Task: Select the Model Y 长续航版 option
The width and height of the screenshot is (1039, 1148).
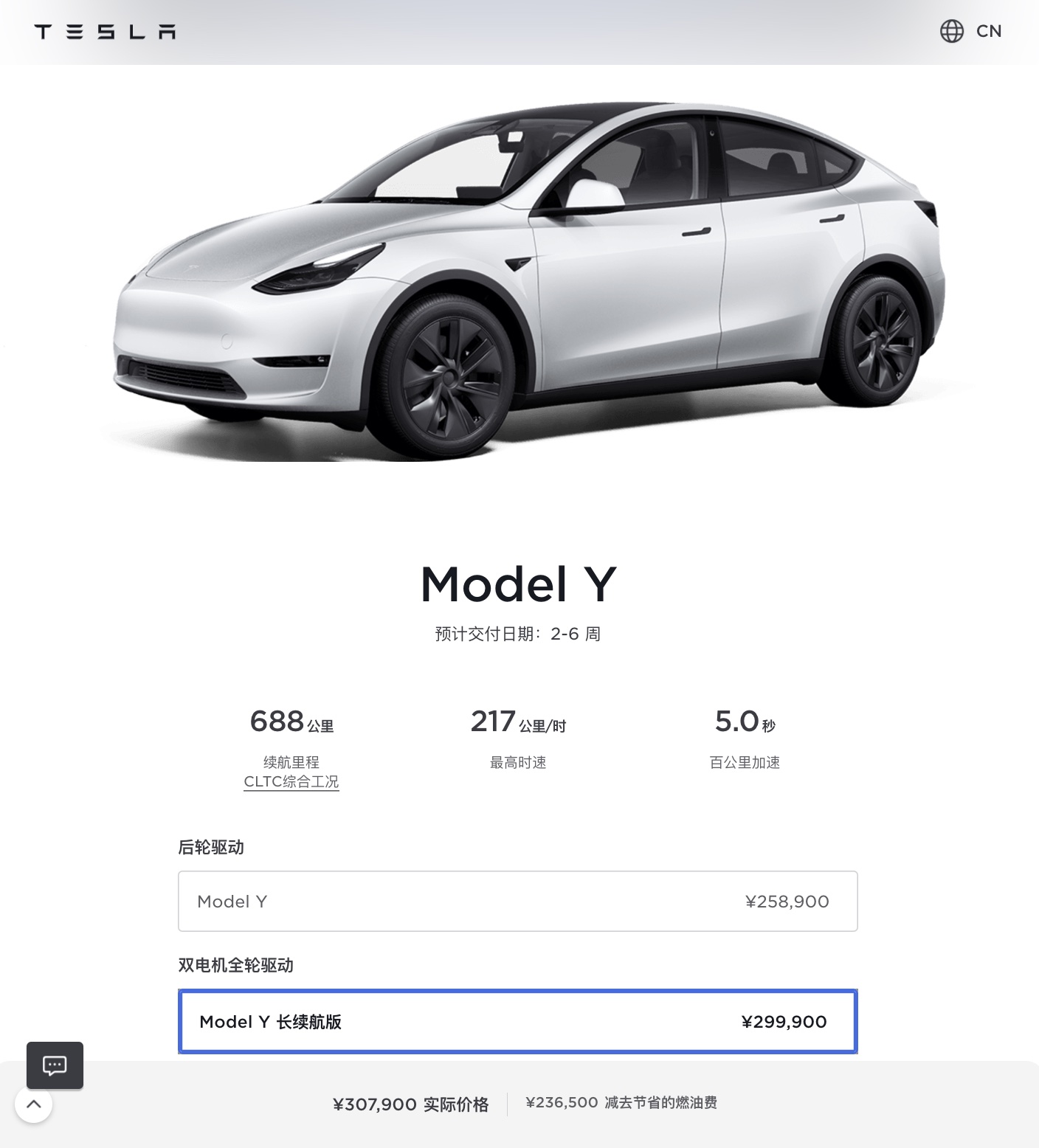Action: pos(517,1021)
